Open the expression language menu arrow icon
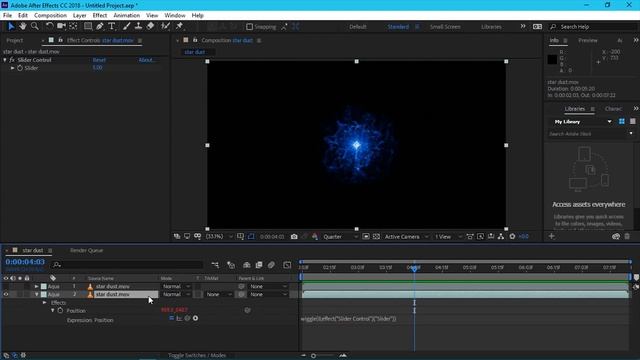This screenshot has height=360, width=640. coord(196,318)
